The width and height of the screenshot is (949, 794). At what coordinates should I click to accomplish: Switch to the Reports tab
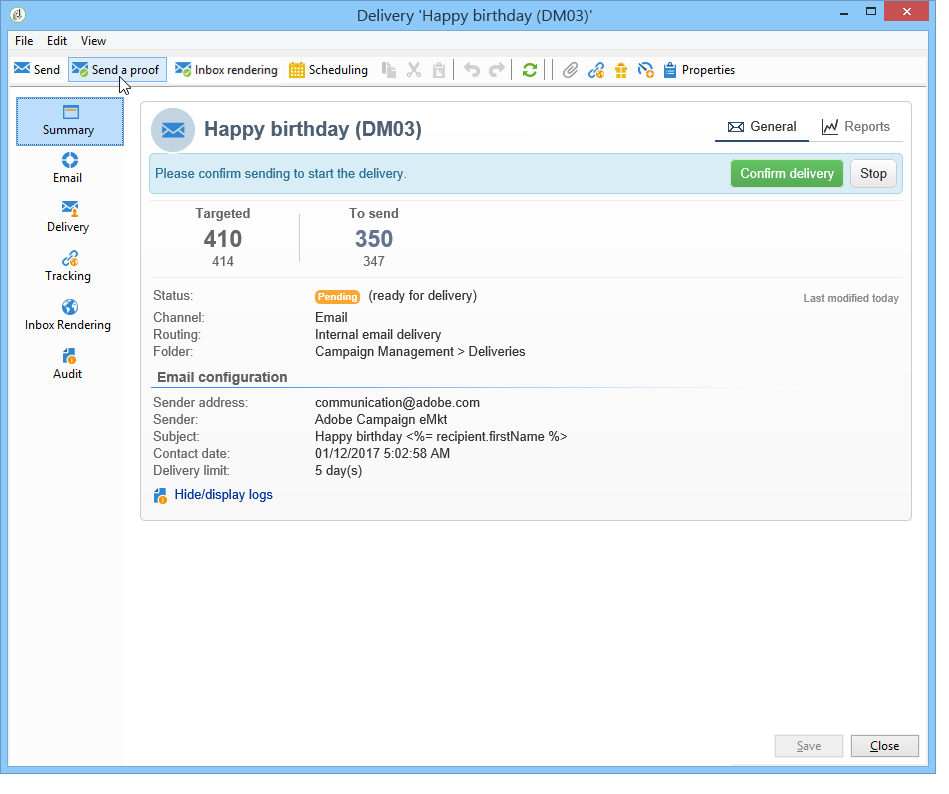click(856, 126)
